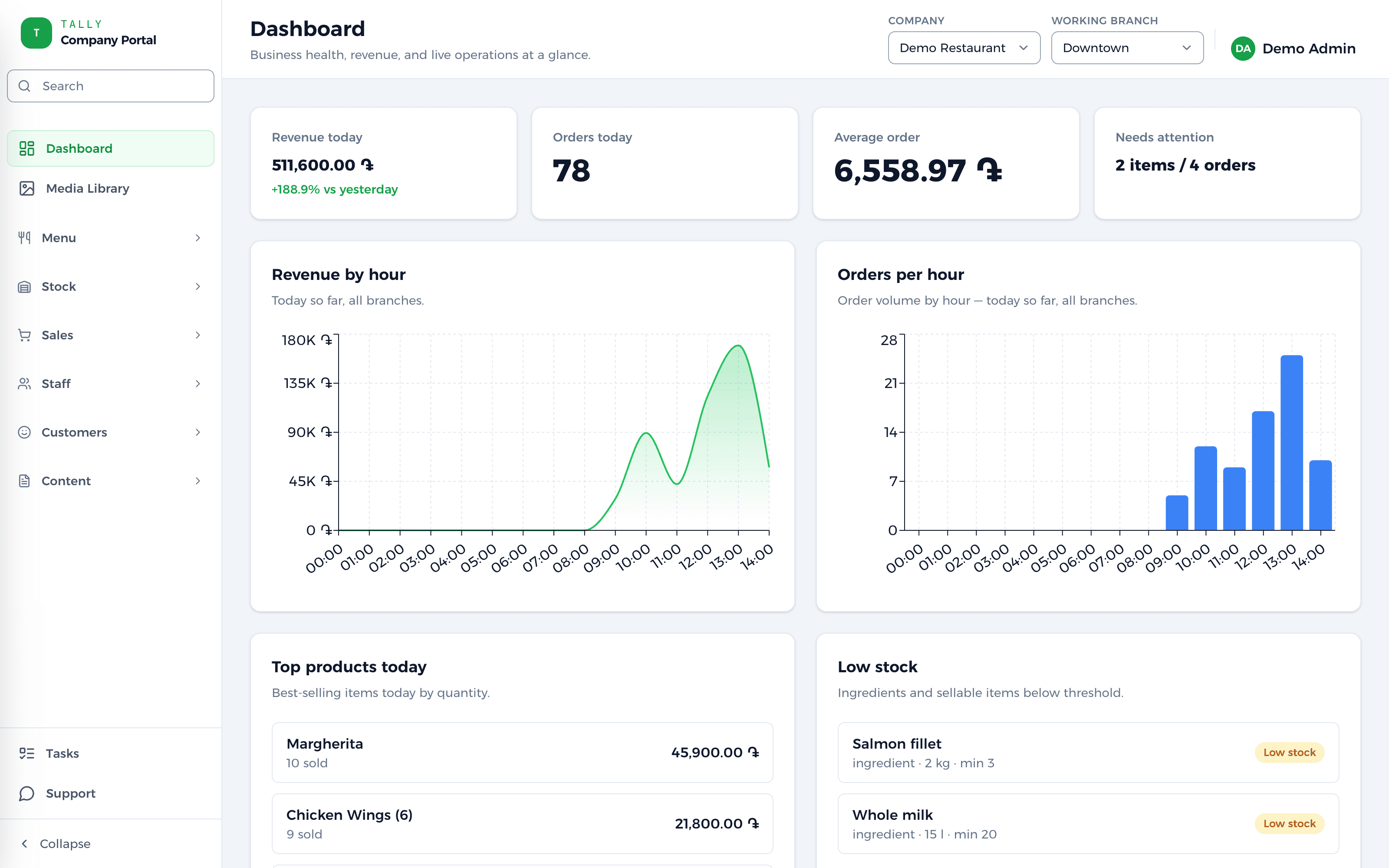Expand the Customers section chevron
The width and height of the screenshot is (1389, 868).
click(198, 432)
